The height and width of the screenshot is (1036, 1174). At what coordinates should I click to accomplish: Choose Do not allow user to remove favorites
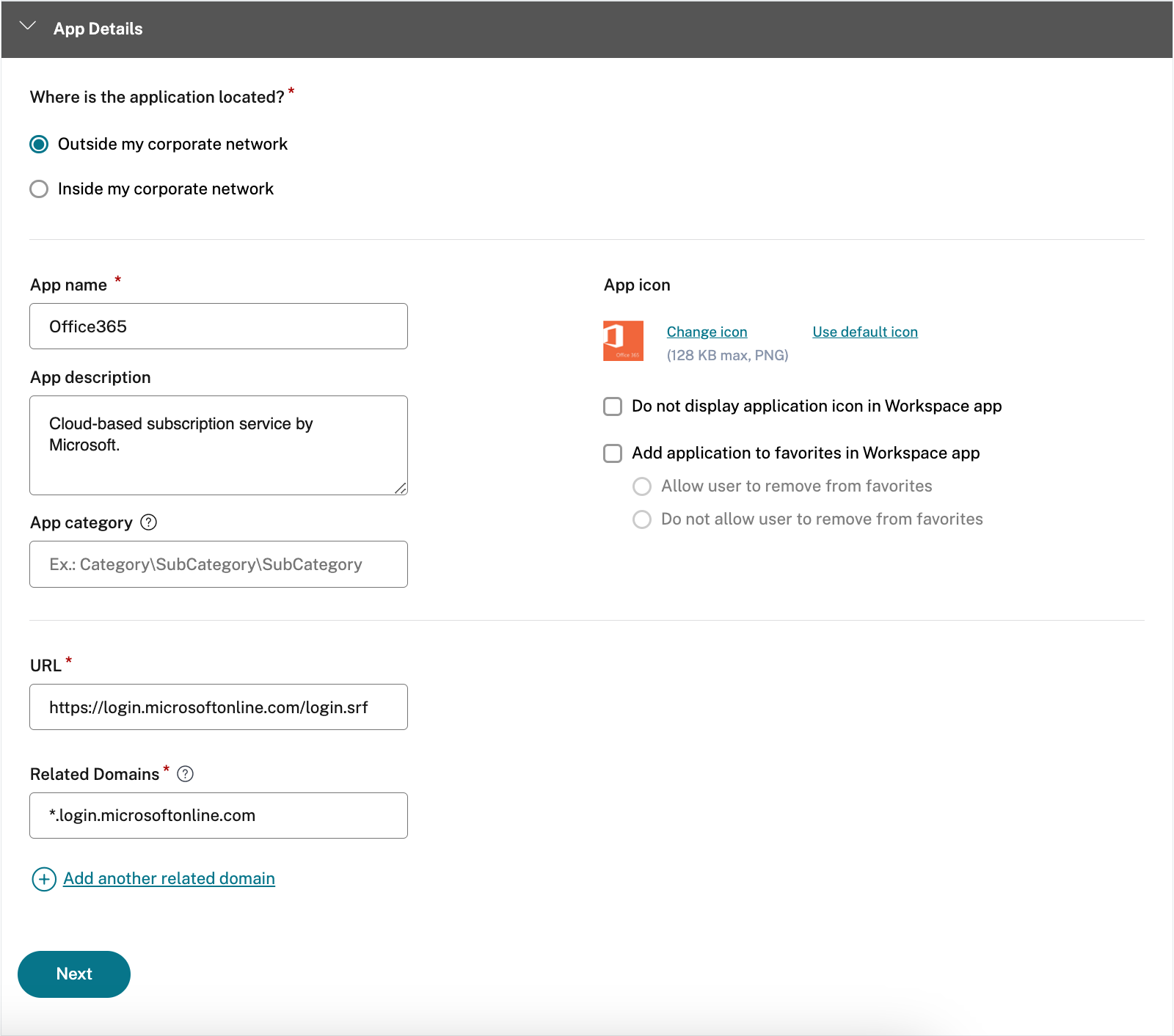point(642,519)
